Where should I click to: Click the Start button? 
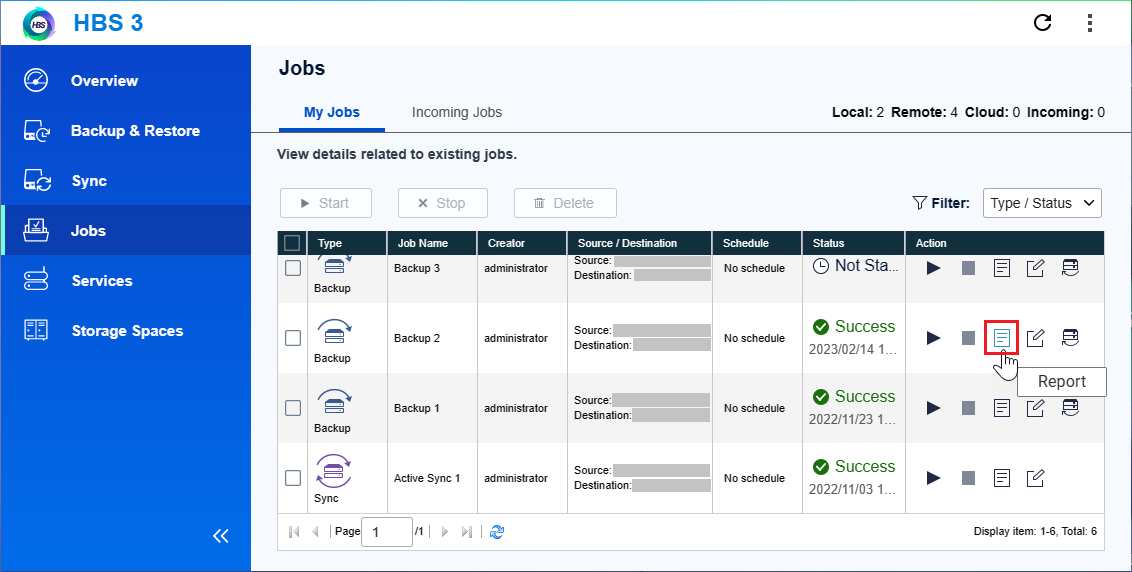point(326,203)
